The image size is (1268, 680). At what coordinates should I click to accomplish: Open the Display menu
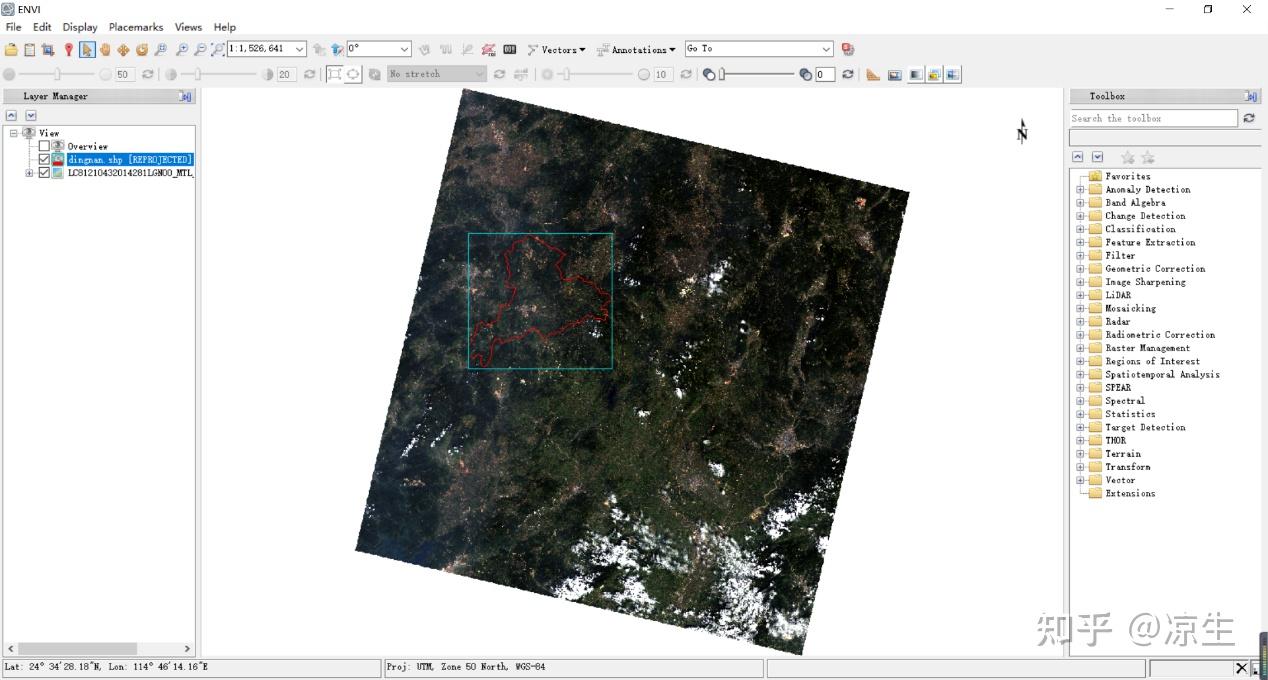click(x=80, y=27)
